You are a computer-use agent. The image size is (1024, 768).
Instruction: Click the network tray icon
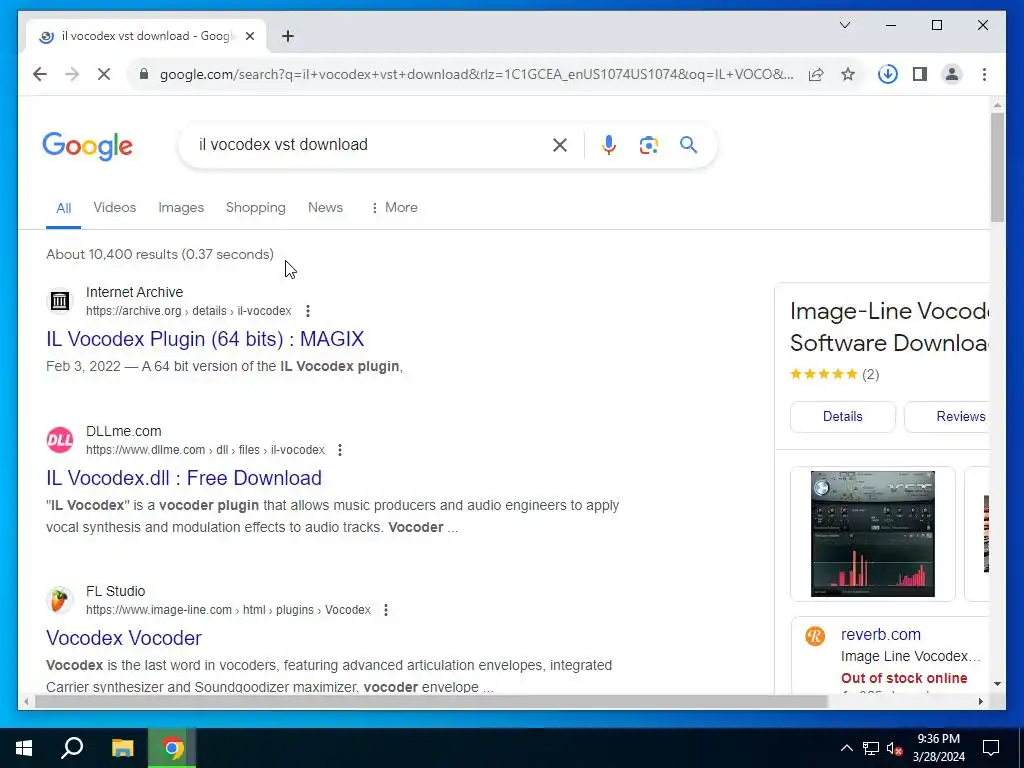[x=871, y=748]
